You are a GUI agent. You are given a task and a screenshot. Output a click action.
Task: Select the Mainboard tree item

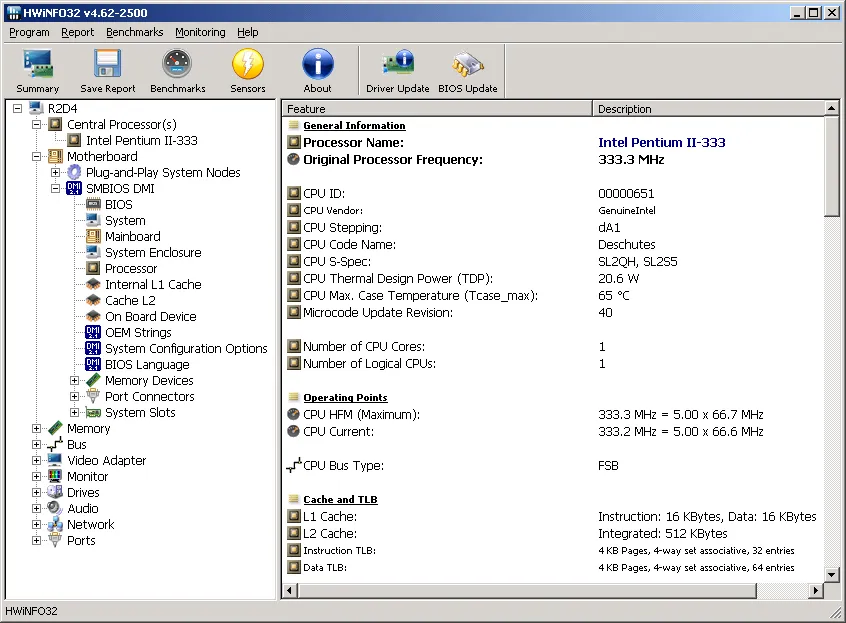[x=133, y=236]
